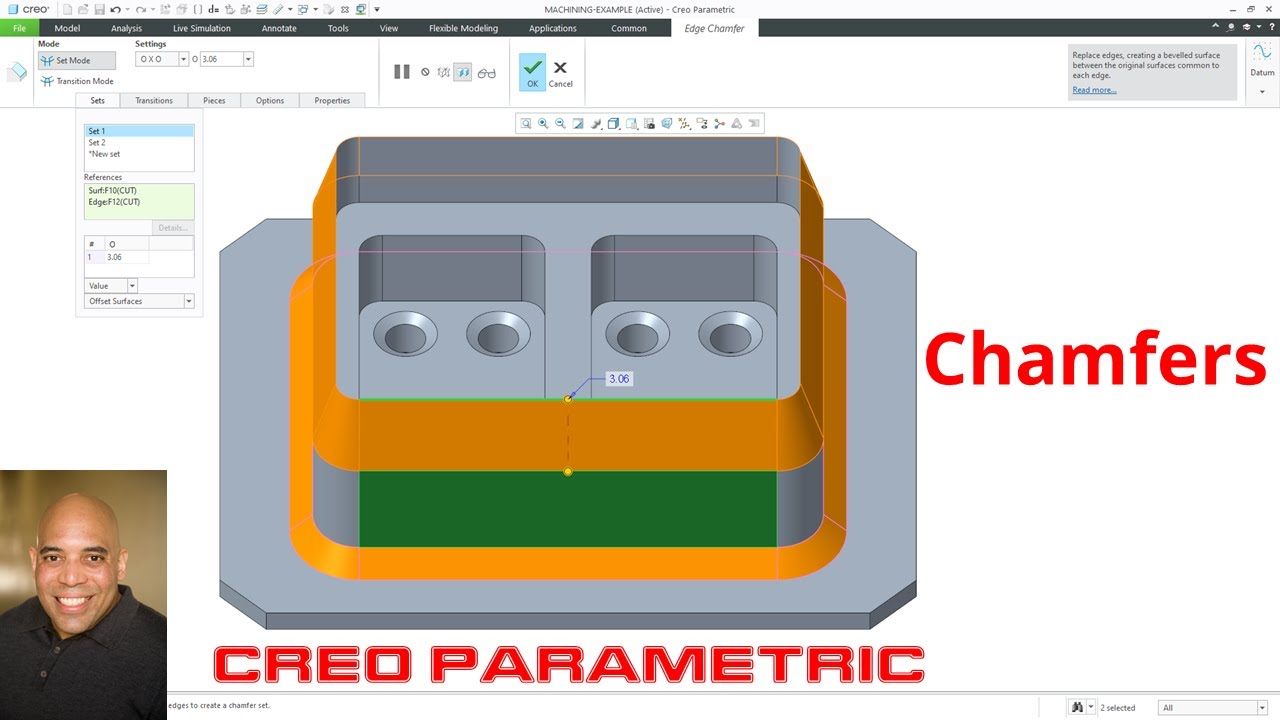This screenshot has height=720, width=1280.
Task: Click the Close window X icon in quick access toolbar
Action: tap(345, 9)
